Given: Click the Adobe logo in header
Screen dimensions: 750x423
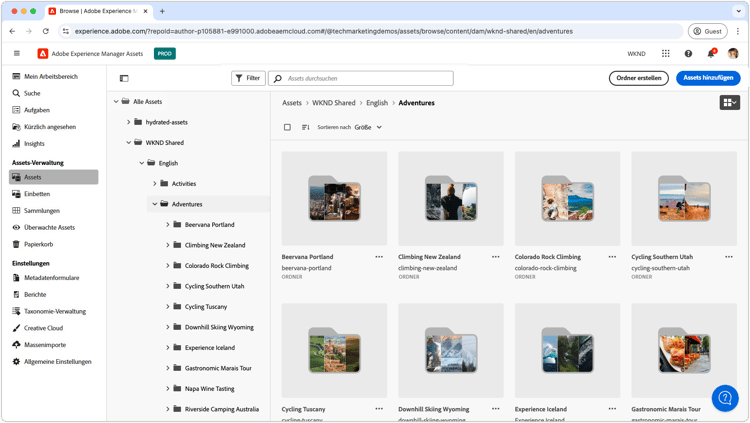Looking at the screenshot, I should (x=43, y=54).
